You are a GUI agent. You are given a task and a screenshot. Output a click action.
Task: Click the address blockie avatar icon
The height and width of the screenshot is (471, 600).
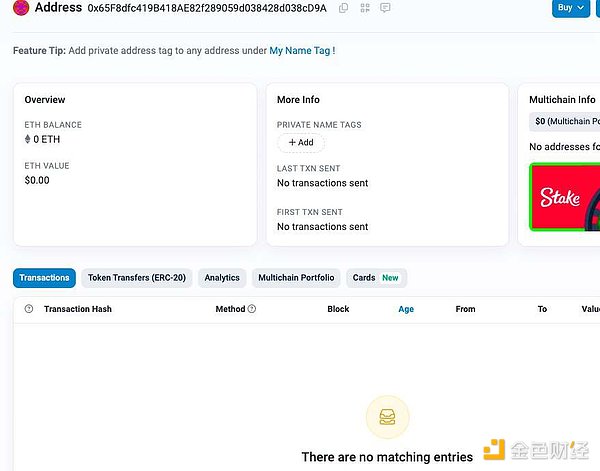coord(21,8)
